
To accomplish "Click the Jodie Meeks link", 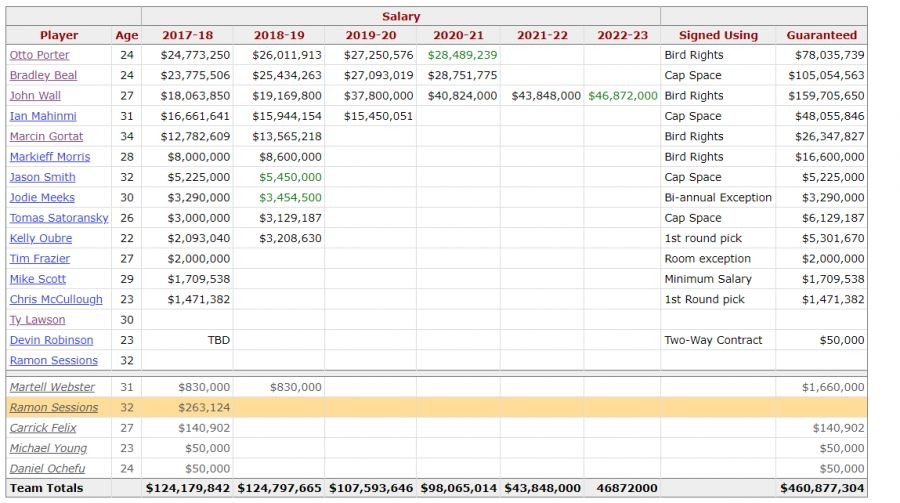I will point(42,198).
